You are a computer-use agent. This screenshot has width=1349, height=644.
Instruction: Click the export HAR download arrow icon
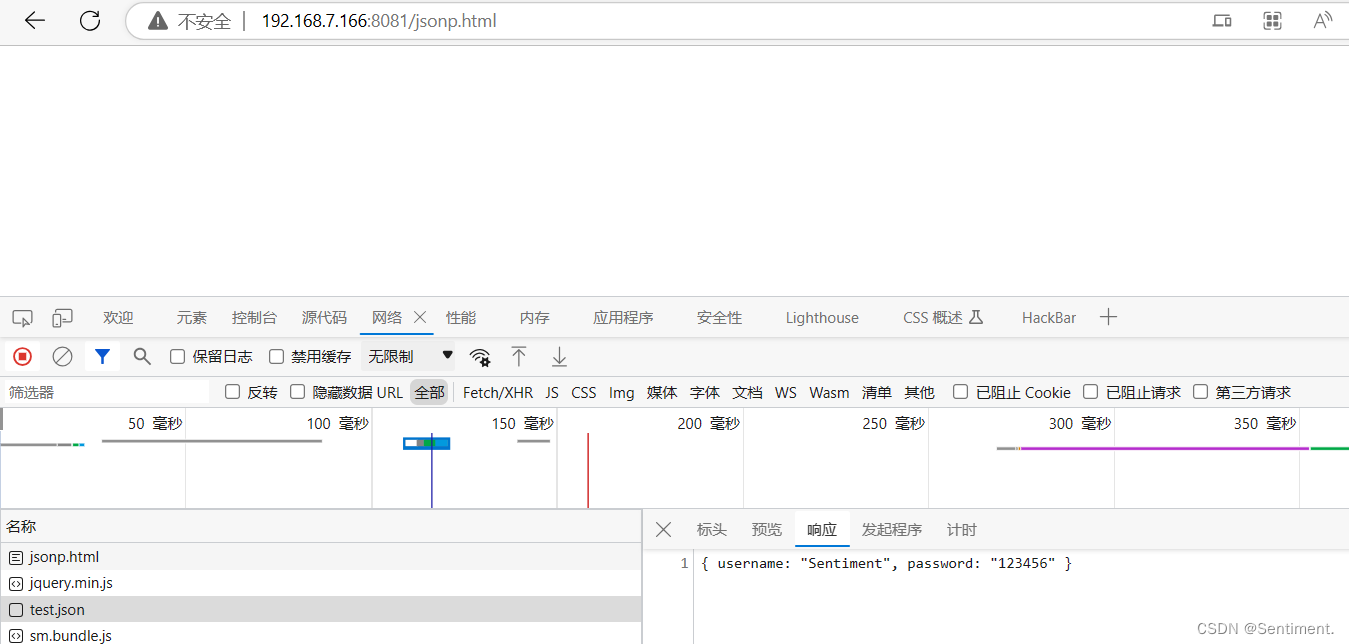(560, 356)
